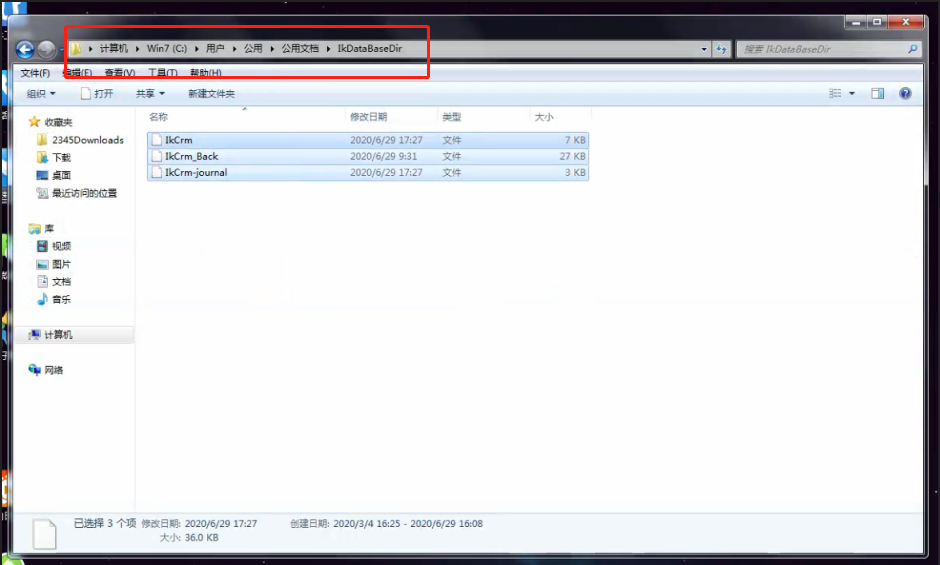Click the 音乐 note icon
The width and height of the screenshot is (940, 565).
[42, 299]
